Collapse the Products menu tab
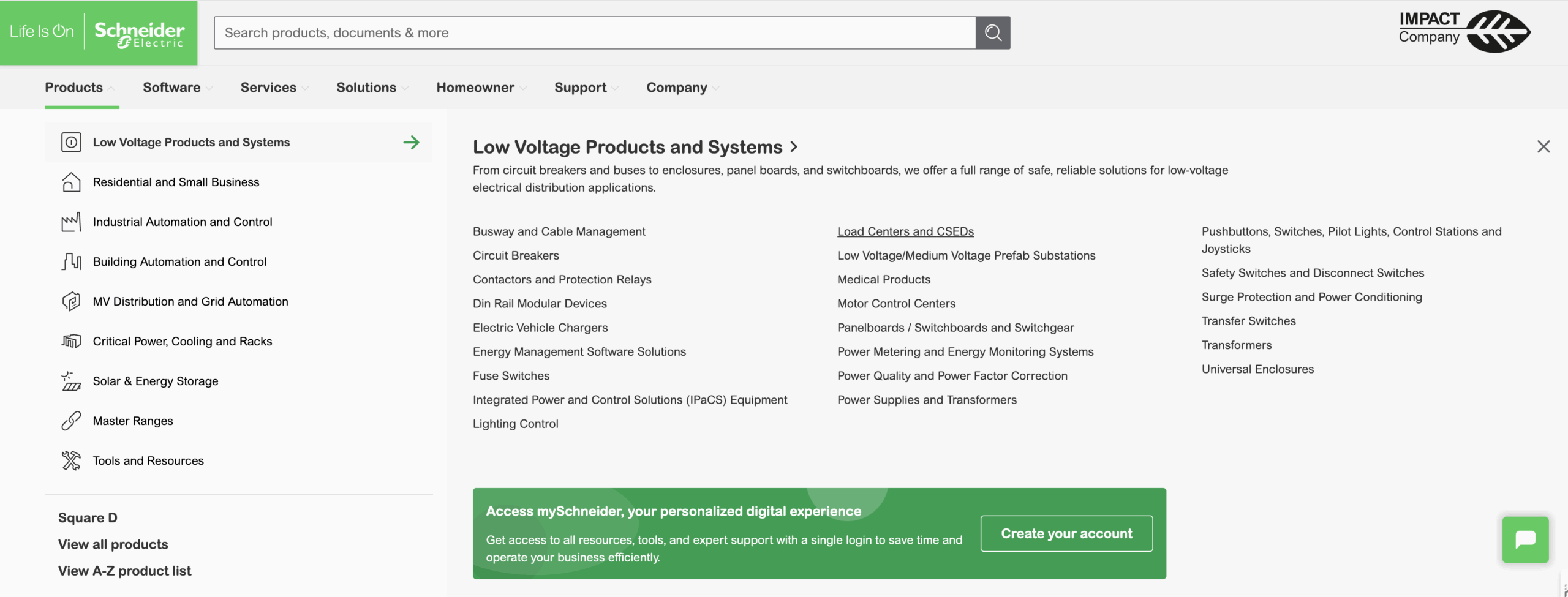Image resolution: width=1568 pixels, height=597 pixels. pyautogui.click(x=81, y=88)
